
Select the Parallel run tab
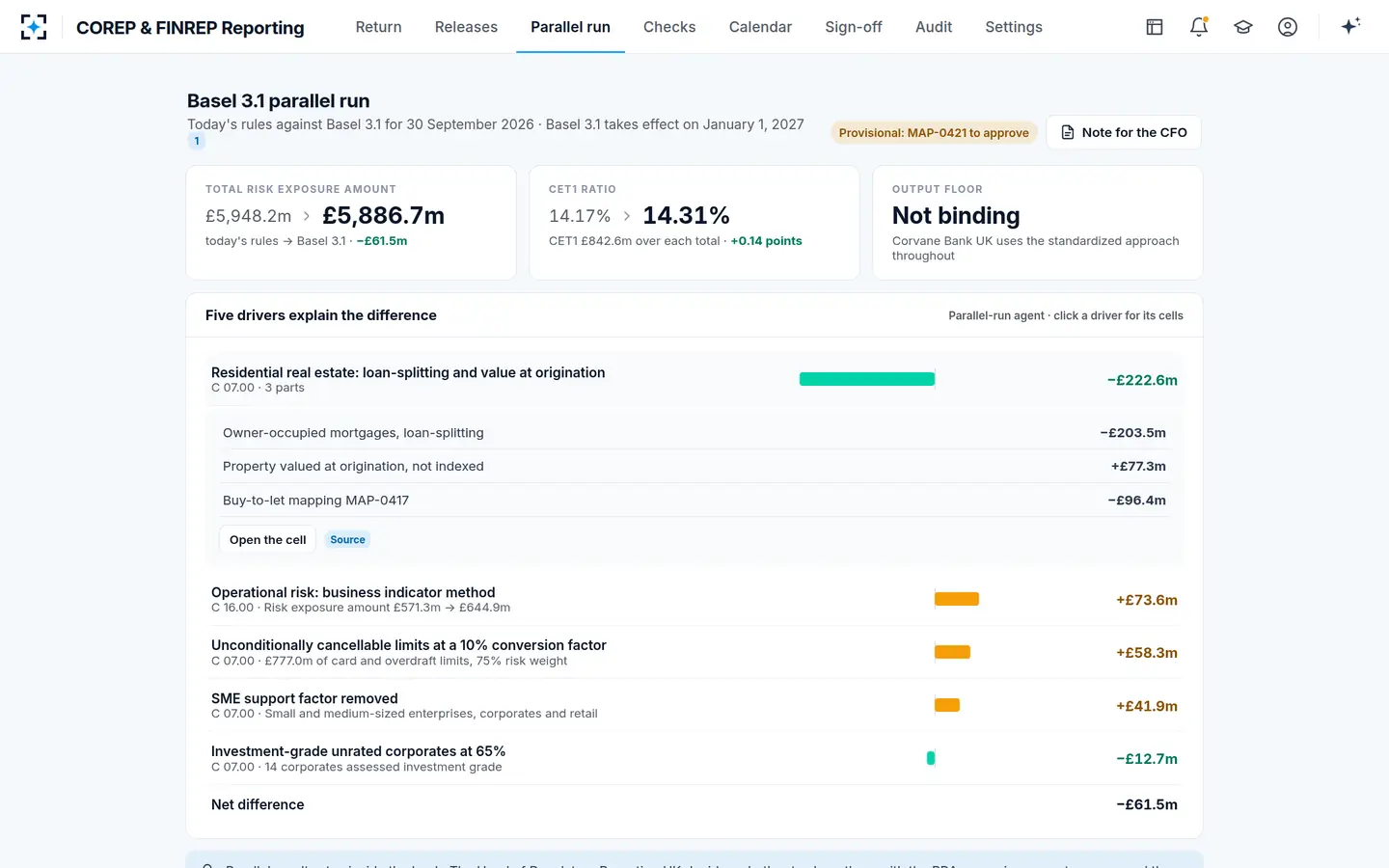pos(570,27)
